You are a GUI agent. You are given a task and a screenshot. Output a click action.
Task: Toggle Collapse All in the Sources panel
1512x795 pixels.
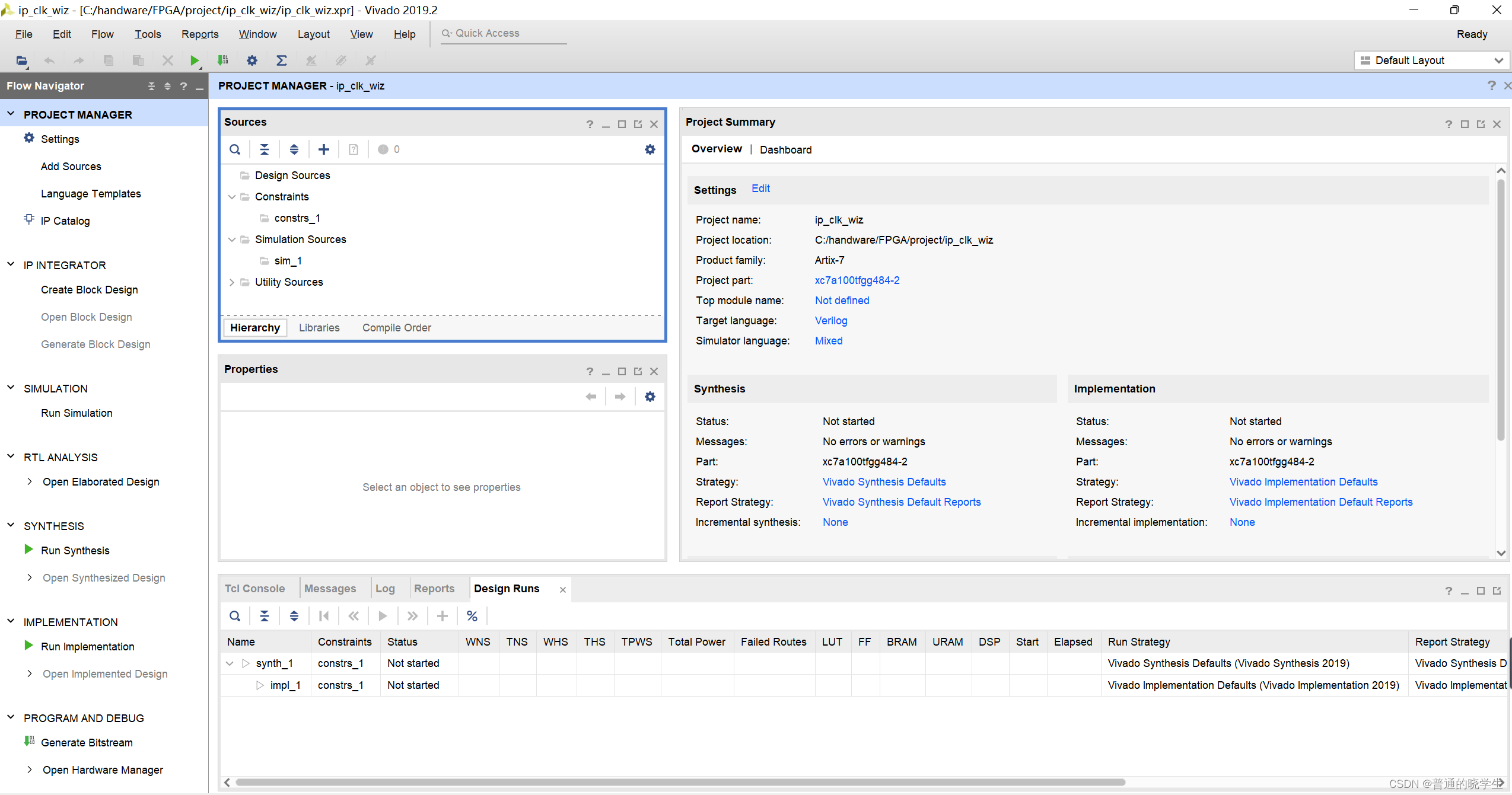[265, 149]
